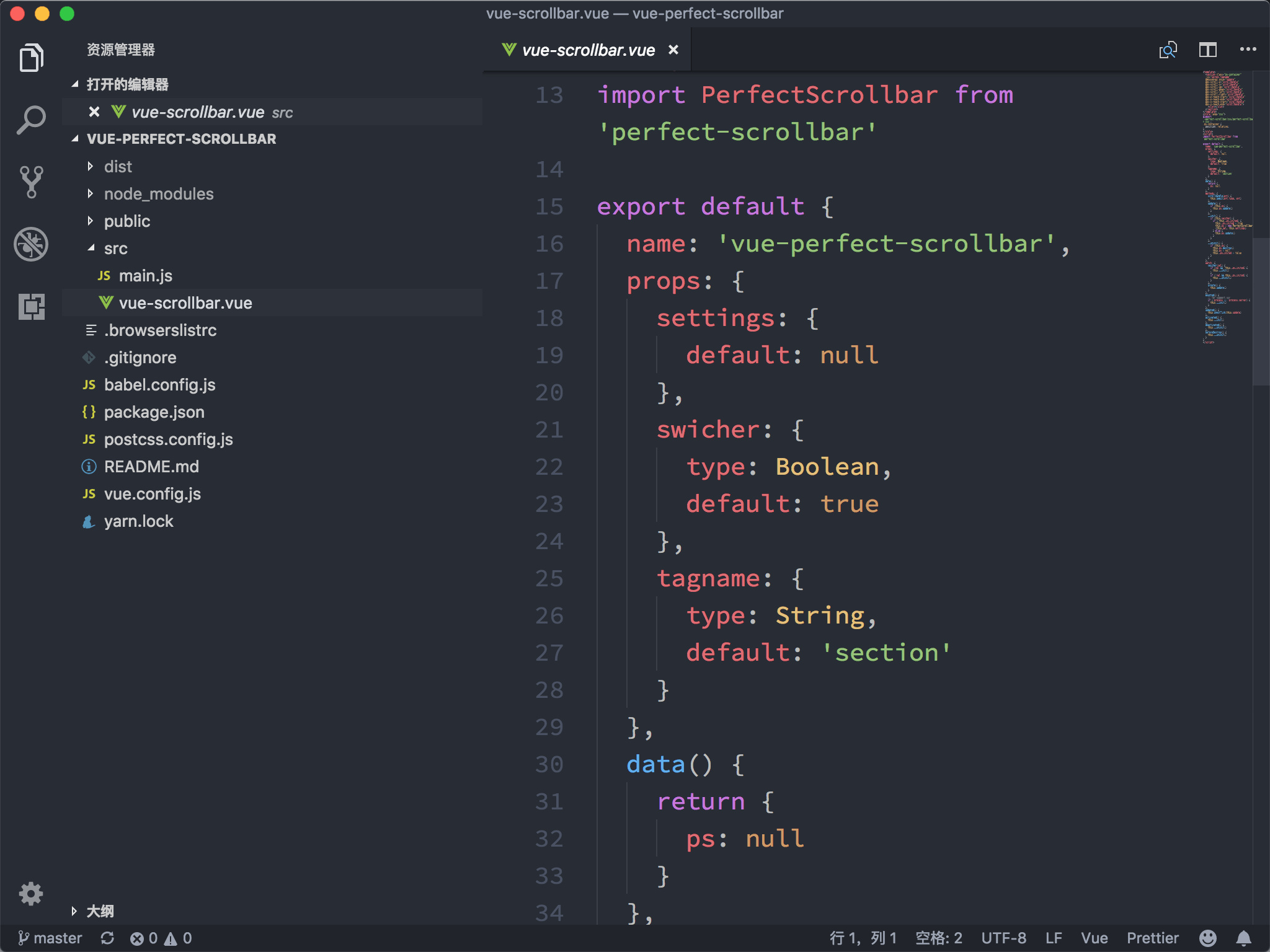Open the Explorer icon at top of activity bar

coord(31,57)
